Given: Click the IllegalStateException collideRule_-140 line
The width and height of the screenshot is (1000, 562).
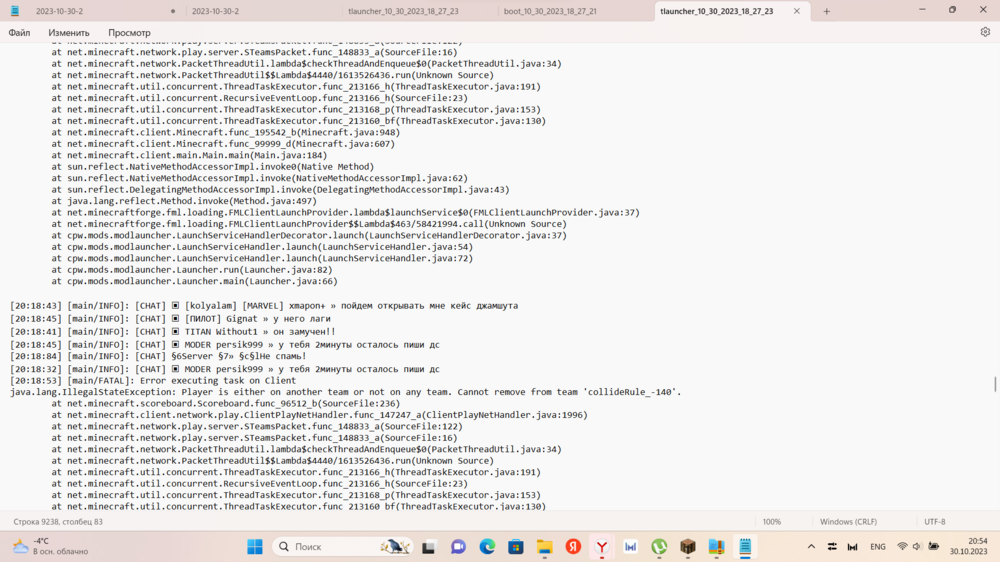Looking at the screenshot, I should (x=346, y=392).
